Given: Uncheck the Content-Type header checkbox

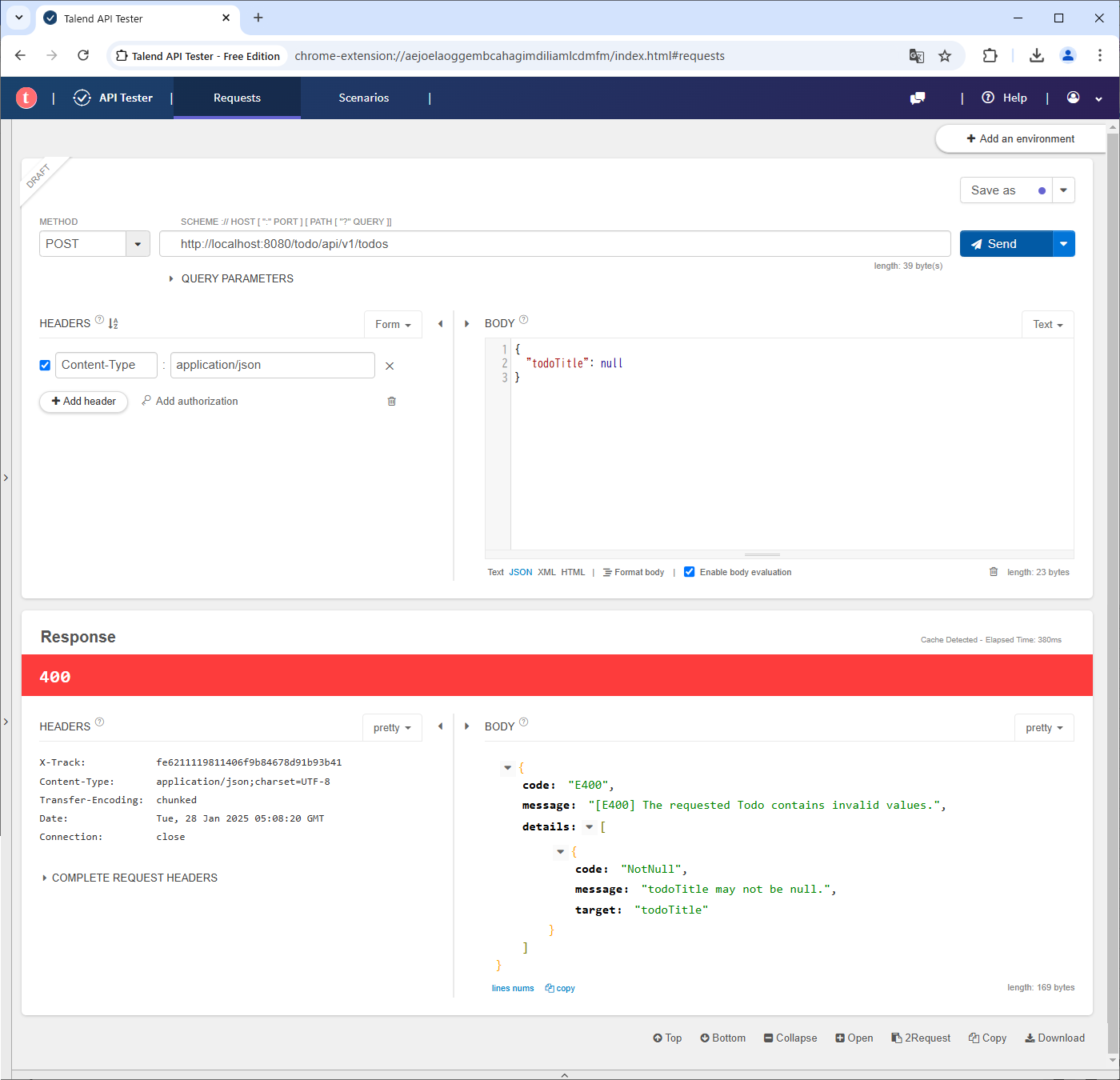Looking at the screenshot, I should click(x=45, y=366).
